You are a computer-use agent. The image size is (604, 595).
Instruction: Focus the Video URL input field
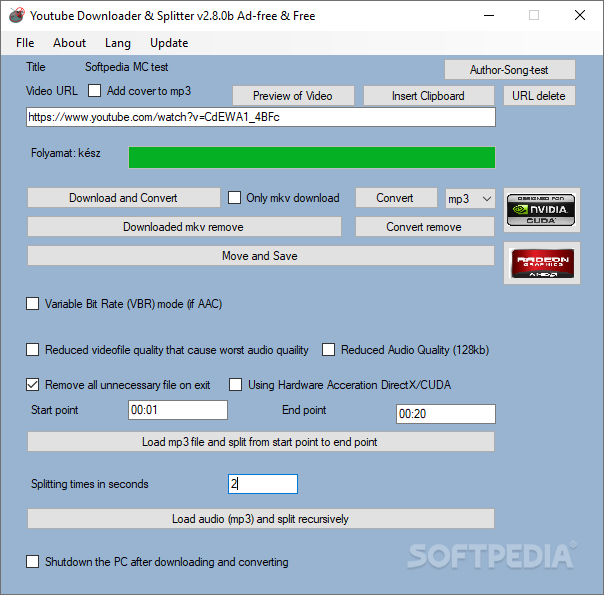[x=261, y=117]
